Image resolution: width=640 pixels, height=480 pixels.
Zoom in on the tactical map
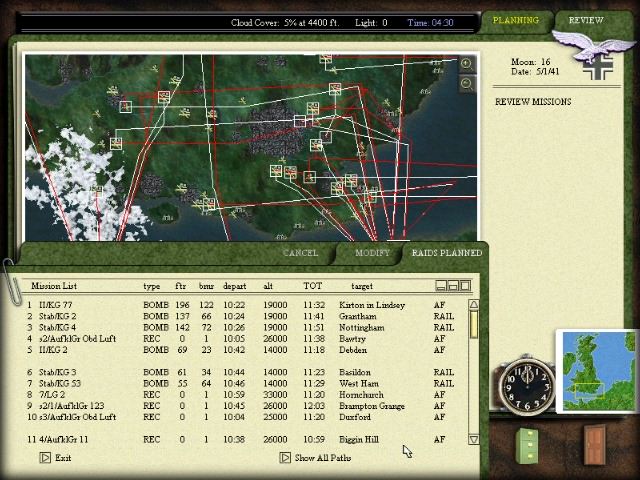466,64
